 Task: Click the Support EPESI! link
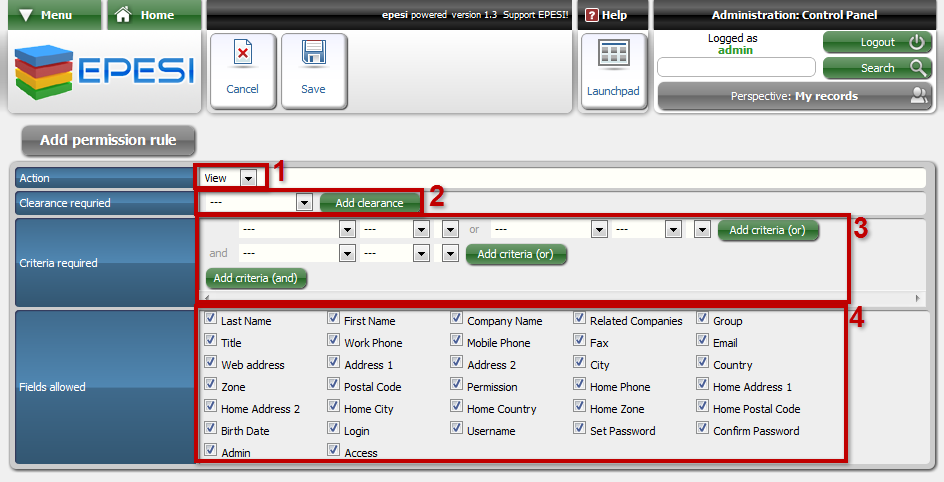(x=535, y=15)
